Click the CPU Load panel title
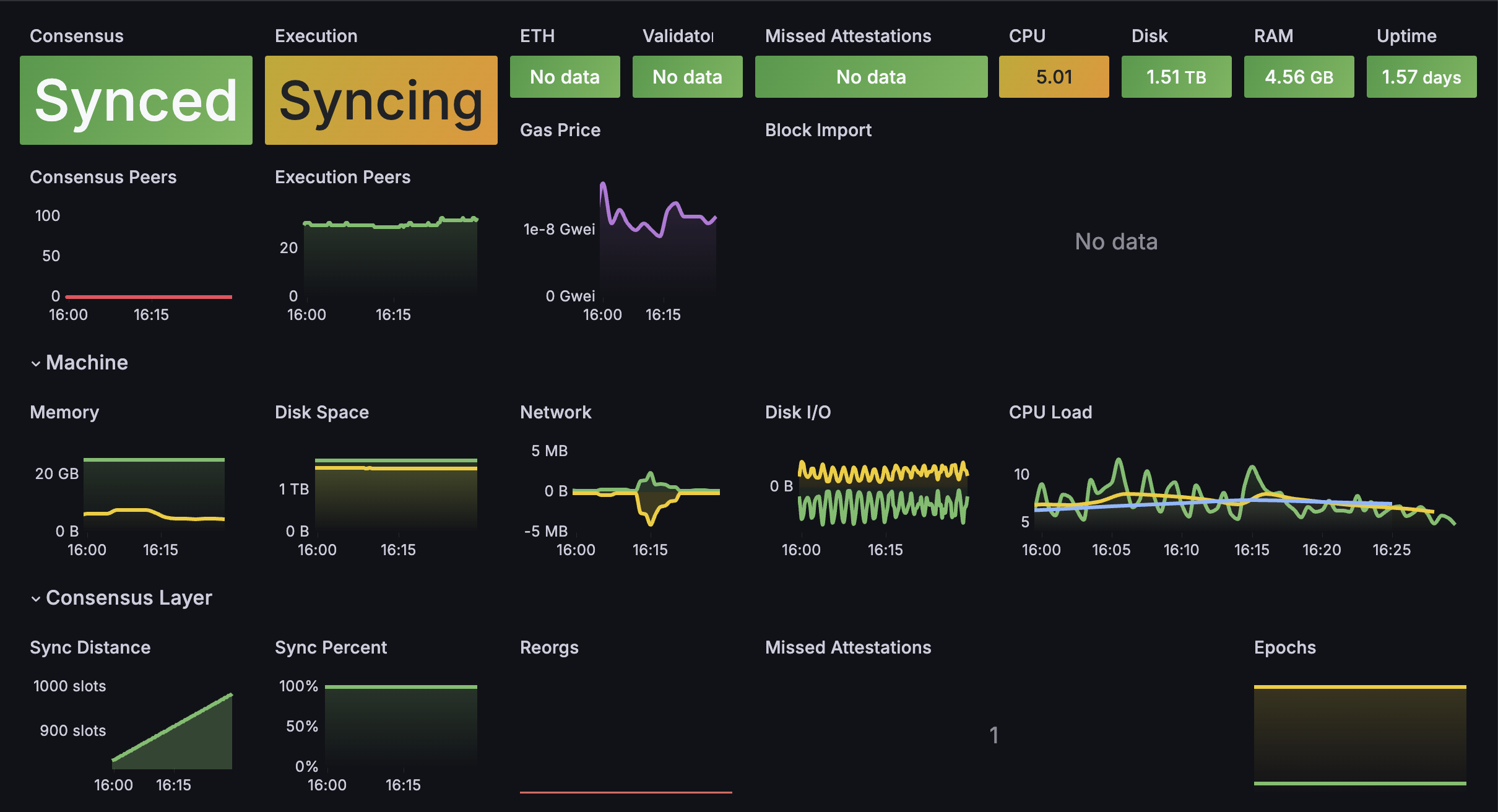 click(x=1050, y=412)
